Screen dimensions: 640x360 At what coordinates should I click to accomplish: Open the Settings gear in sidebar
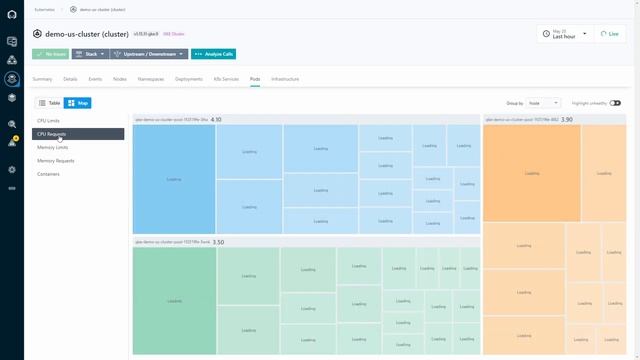(x=12, y=169)
